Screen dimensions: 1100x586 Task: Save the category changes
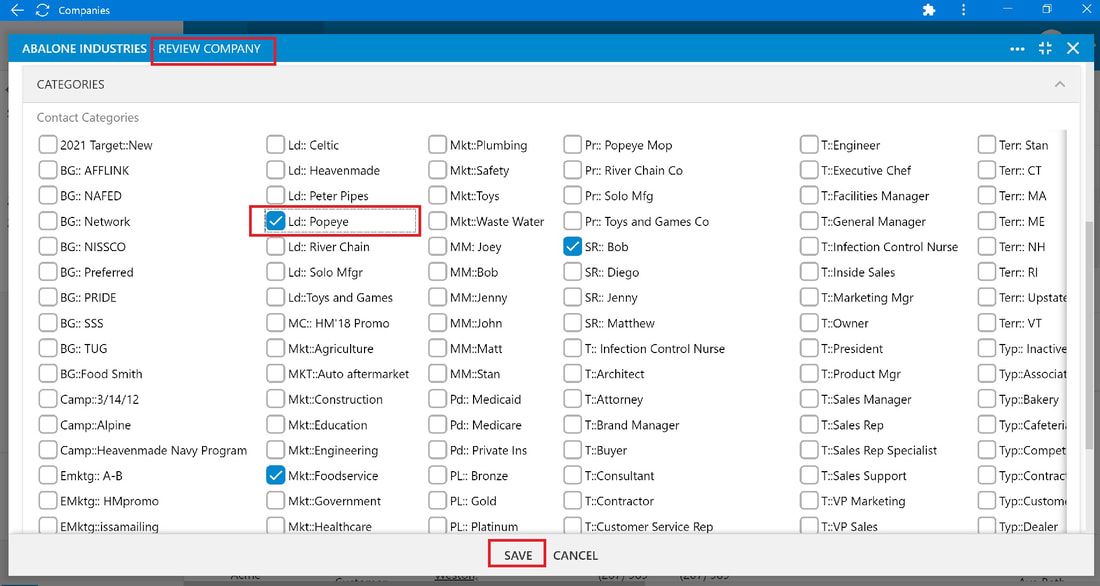[518, 555]
